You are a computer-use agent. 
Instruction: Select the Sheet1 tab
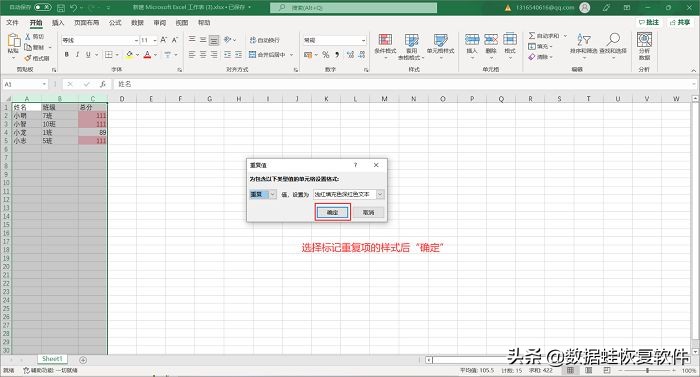tap(52, 359)
